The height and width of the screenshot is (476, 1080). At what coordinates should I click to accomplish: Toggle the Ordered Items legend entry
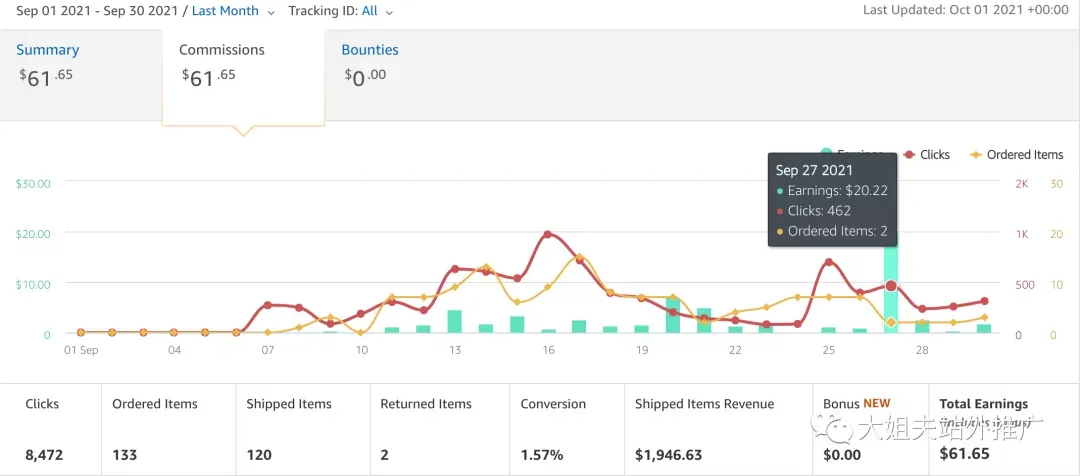click(1017, 154)
